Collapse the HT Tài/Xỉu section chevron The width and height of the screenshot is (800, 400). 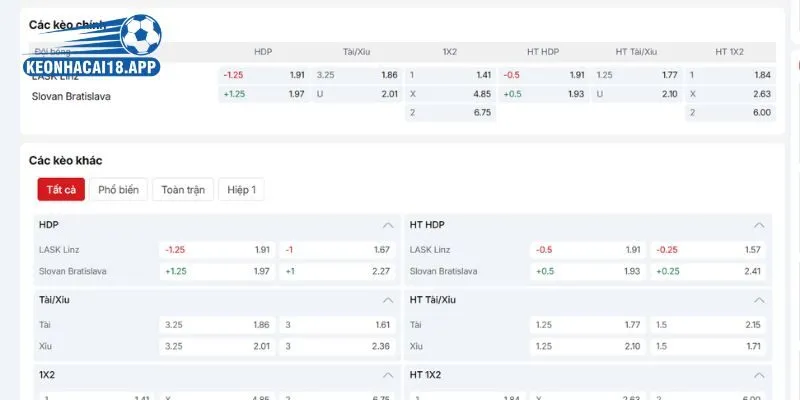point(759,300)
